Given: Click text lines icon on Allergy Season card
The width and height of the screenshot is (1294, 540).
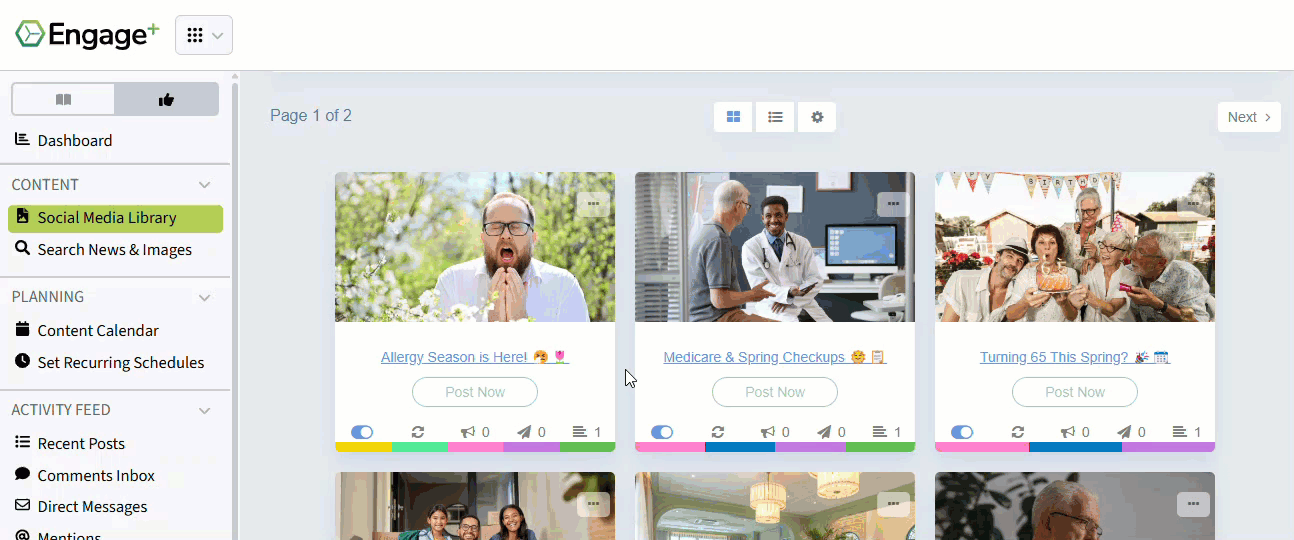Looking at the screenshot, I should 580,432.
